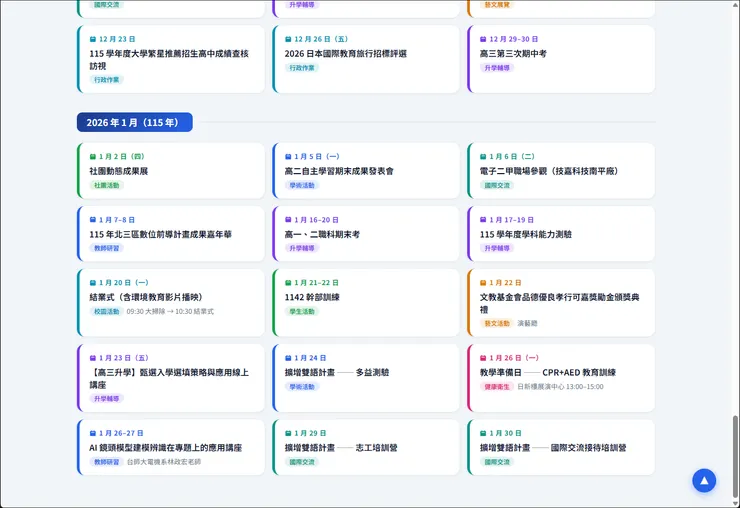The image size is (740, 508).
Task: Open 高二自主學習期末成果發表會 event title
Action: [339, 171]
